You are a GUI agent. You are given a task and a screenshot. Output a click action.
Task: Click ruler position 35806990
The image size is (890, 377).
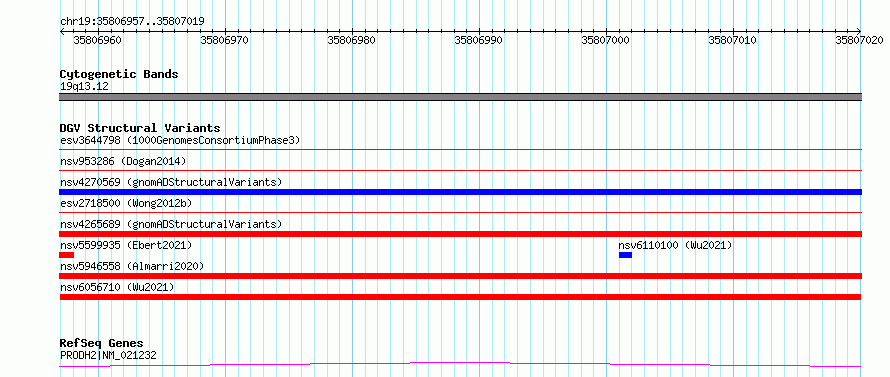(x=478, y=40)
